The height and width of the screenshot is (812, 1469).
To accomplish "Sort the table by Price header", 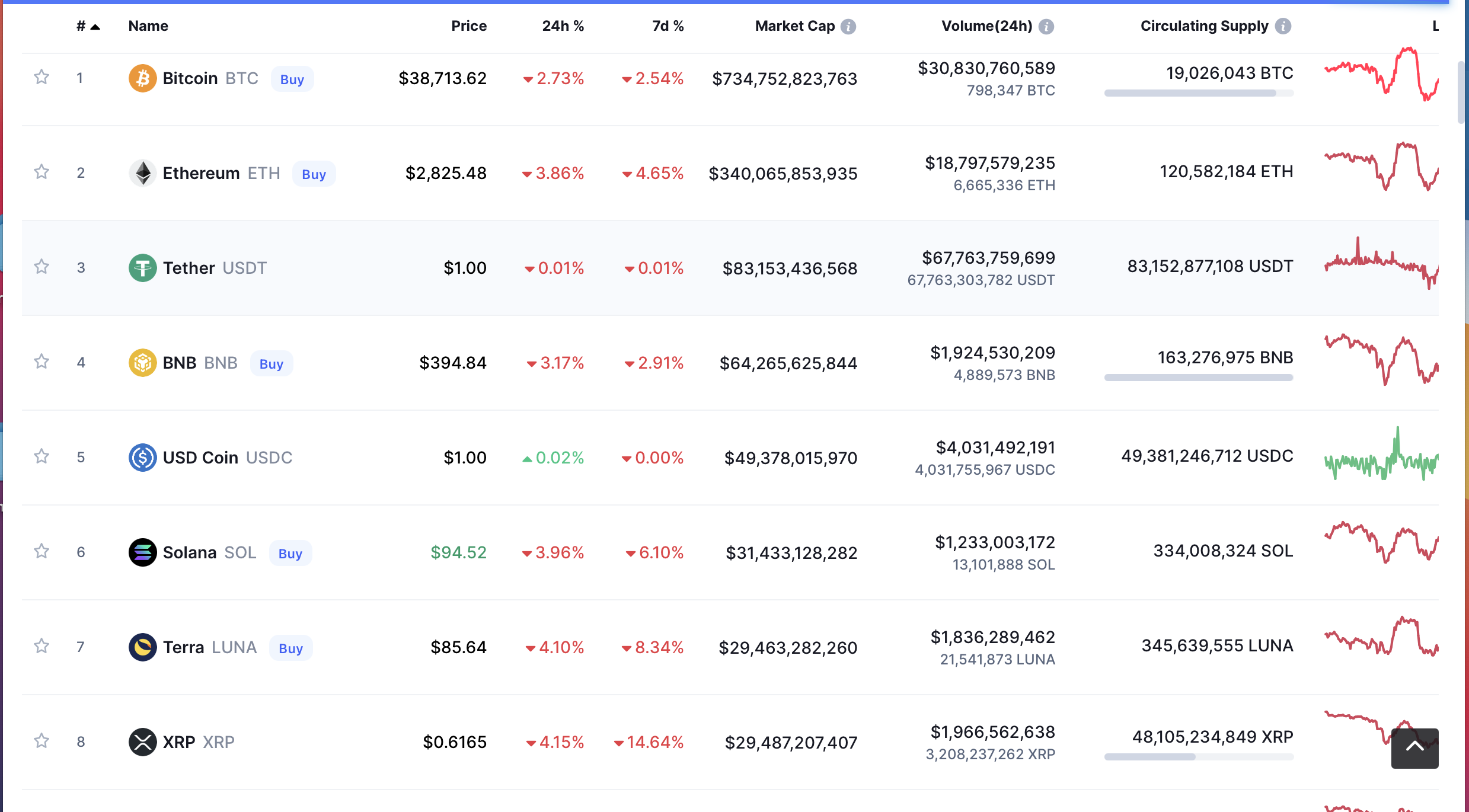I will [x=468, y=26].
